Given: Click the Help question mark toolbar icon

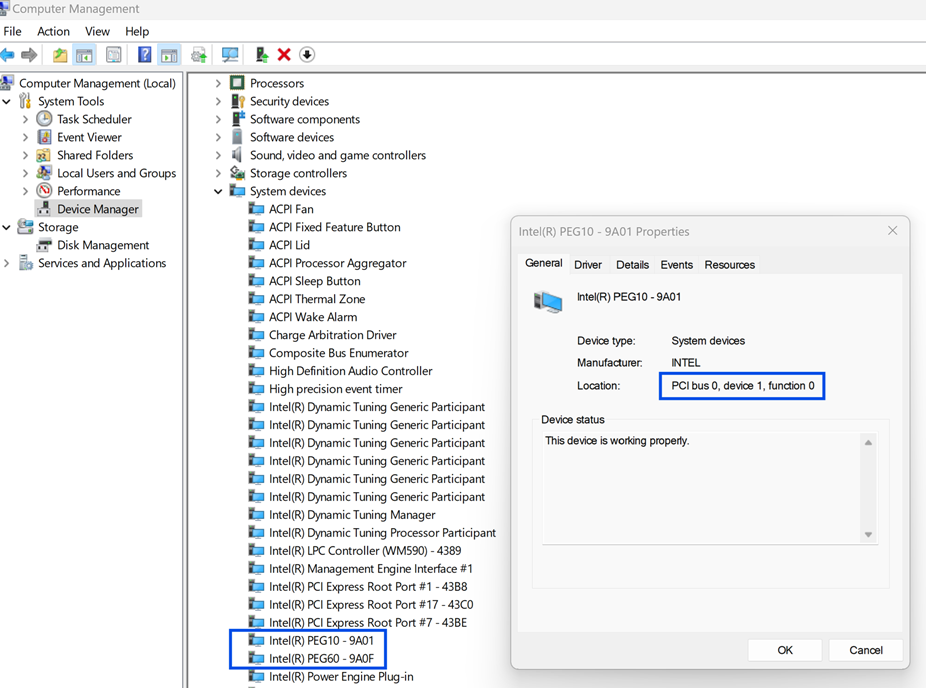Looking at the screenshot, I should tap(144, 55).
